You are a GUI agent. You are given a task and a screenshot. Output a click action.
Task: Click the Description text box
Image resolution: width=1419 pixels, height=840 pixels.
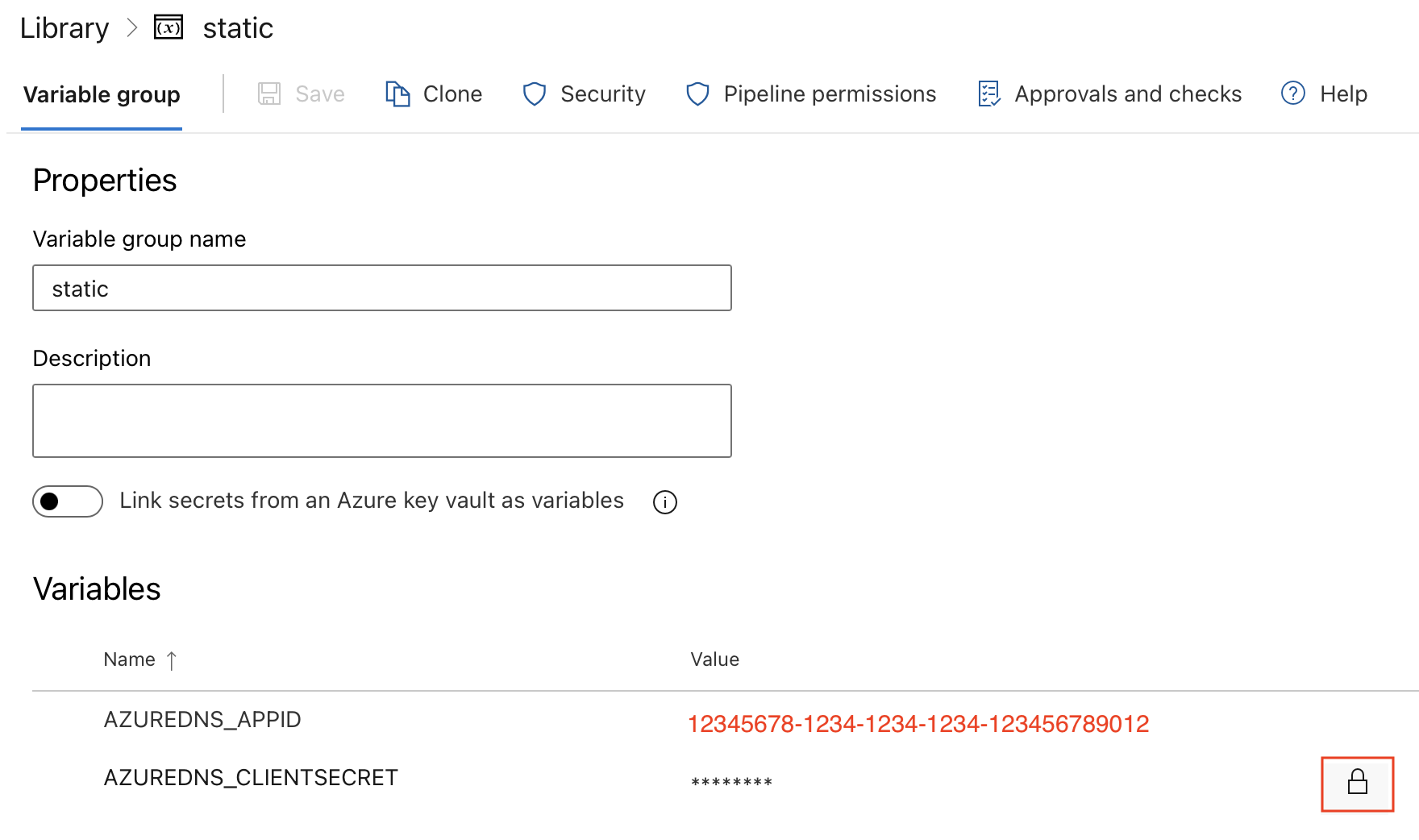pos(382,421)
